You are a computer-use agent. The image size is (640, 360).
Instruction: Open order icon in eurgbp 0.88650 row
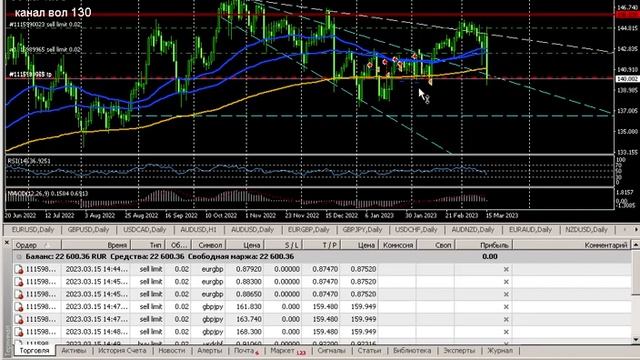coord(19,294)
